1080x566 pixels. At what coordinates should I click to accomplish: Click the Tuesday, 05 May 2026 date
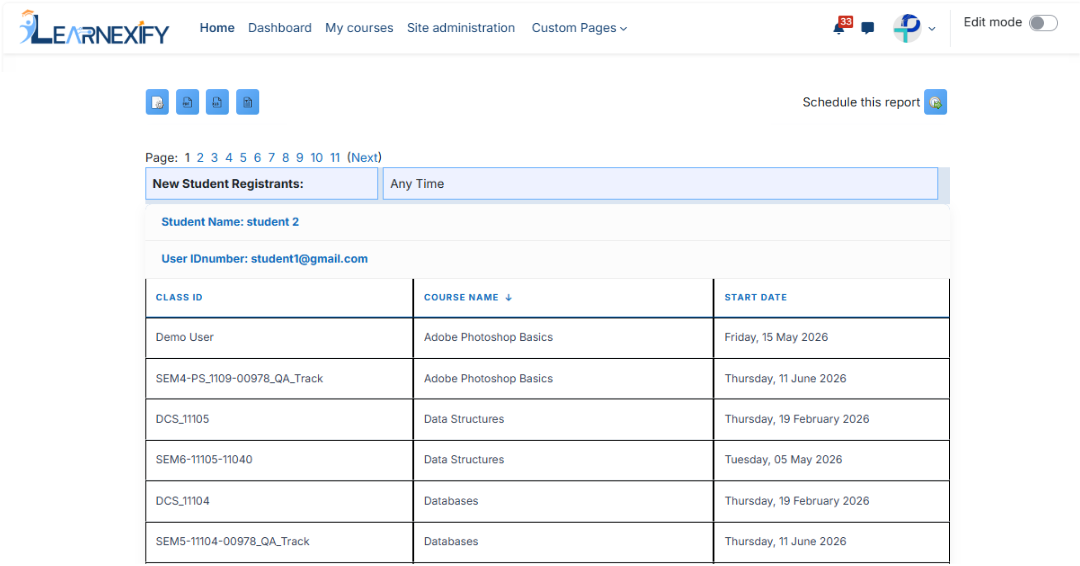pyautogui.click(x=783, y=460)
